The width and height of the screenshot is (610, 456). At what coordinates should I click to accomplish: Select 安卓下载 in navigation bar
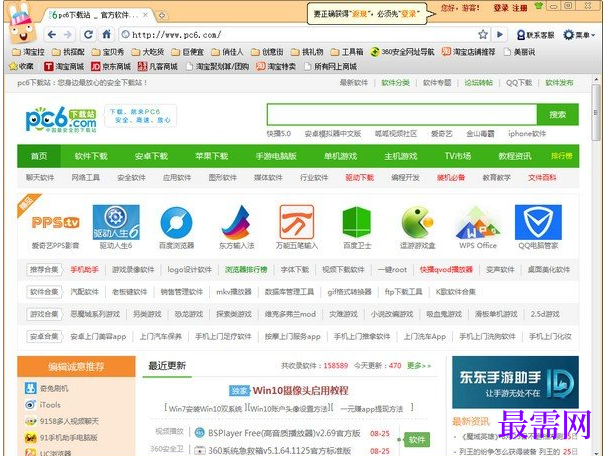pos(151,156)
